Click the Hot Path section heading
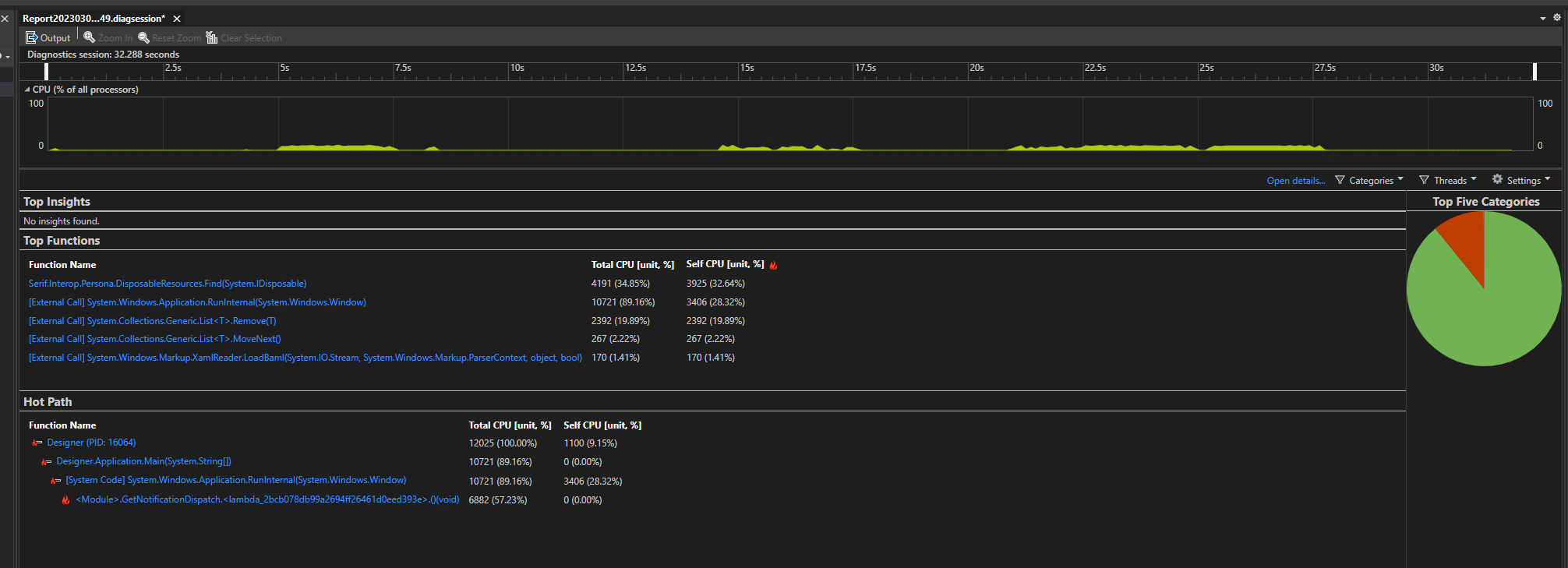Viewport: 1568px width, 568px height. [x=48, y=402]
